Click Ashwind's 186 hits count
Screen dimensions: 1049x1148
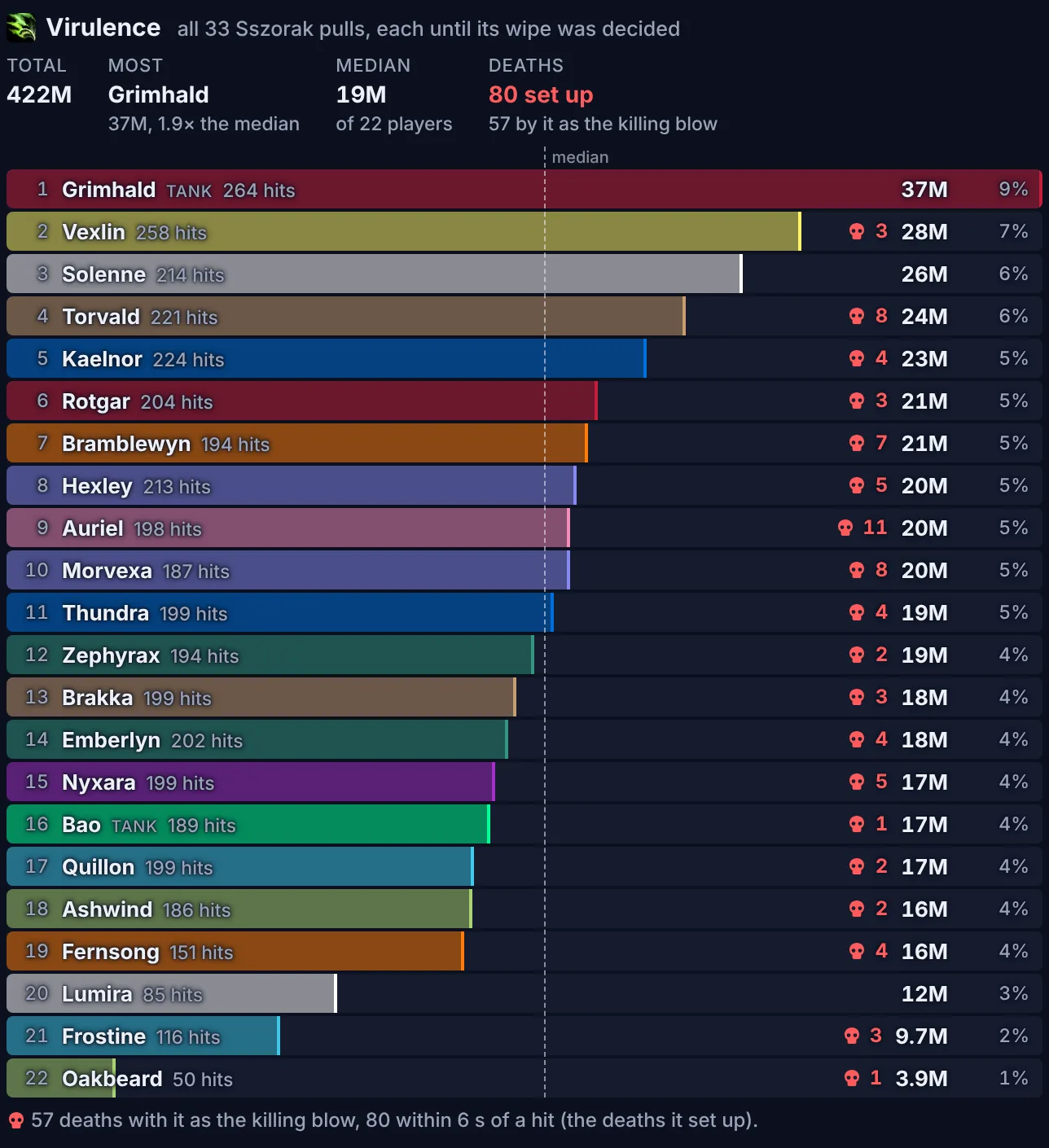click(x=196, y=910)
